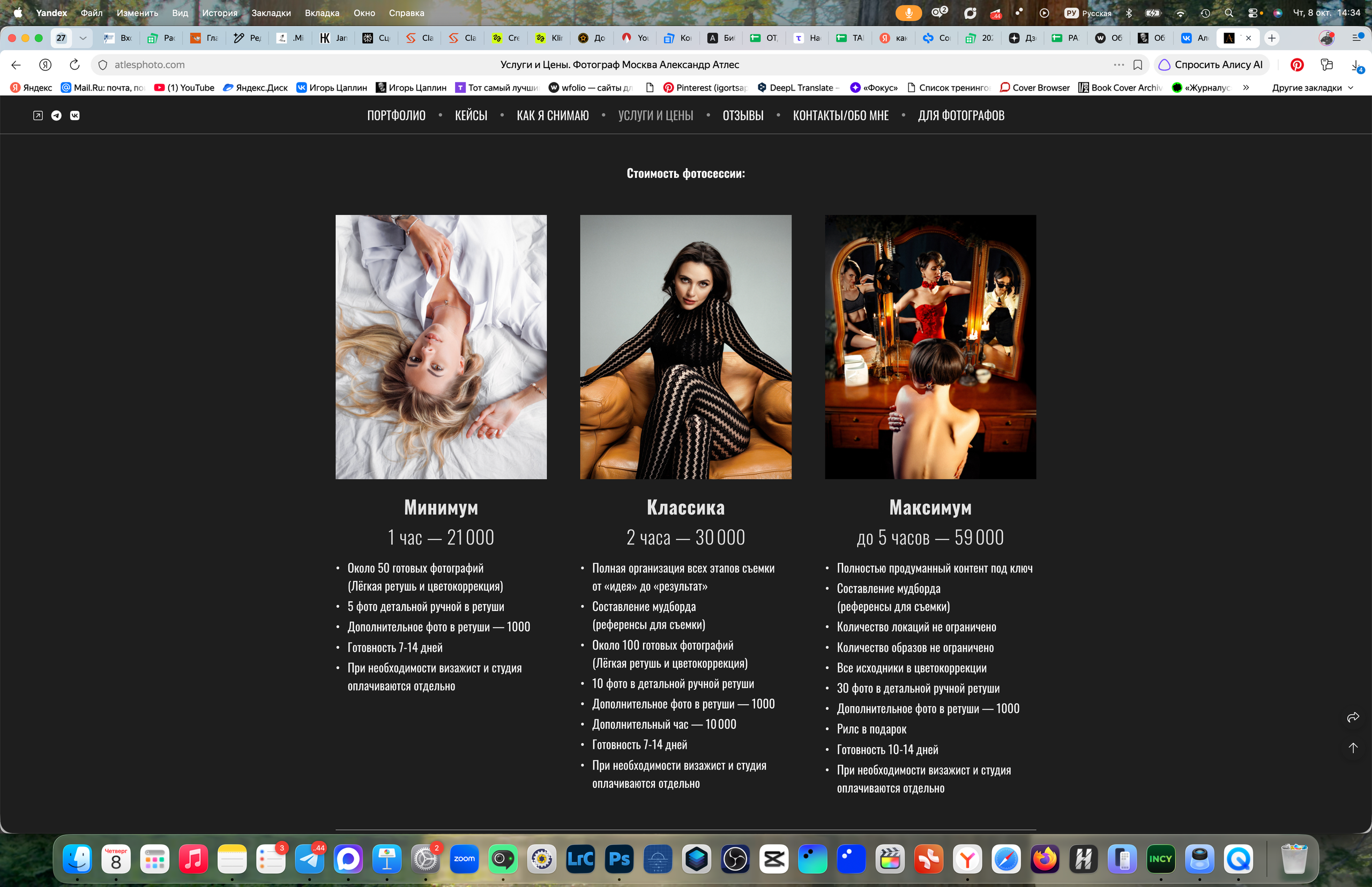
Task: Click the share arrow icon at right edge
Action: (1353, 717)
